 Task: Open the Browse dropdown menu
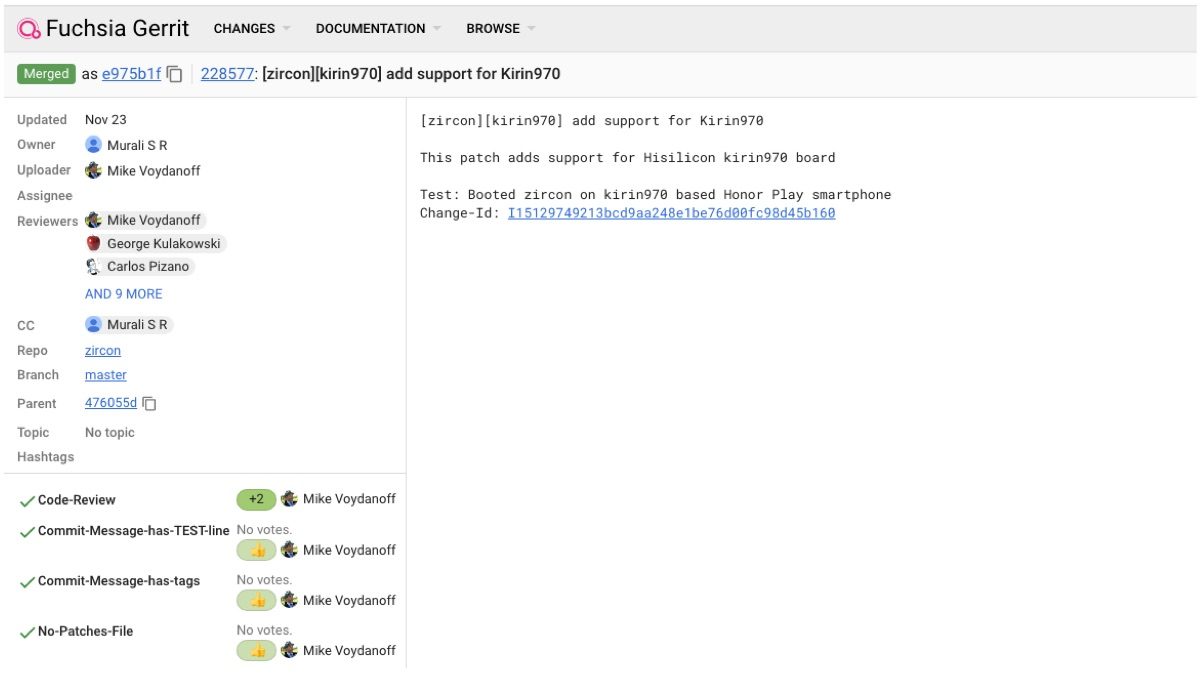[x=499, y=29]
